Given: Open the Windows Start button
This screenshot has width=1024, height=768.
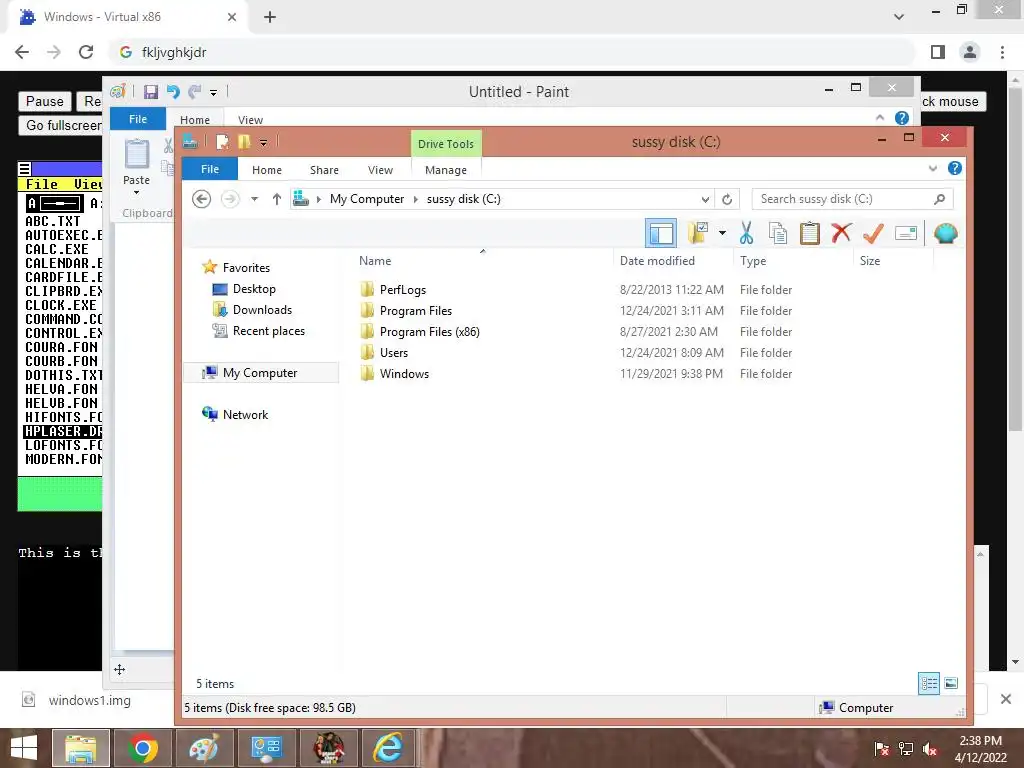Looking at the screenshot, I should pos(24,748).
